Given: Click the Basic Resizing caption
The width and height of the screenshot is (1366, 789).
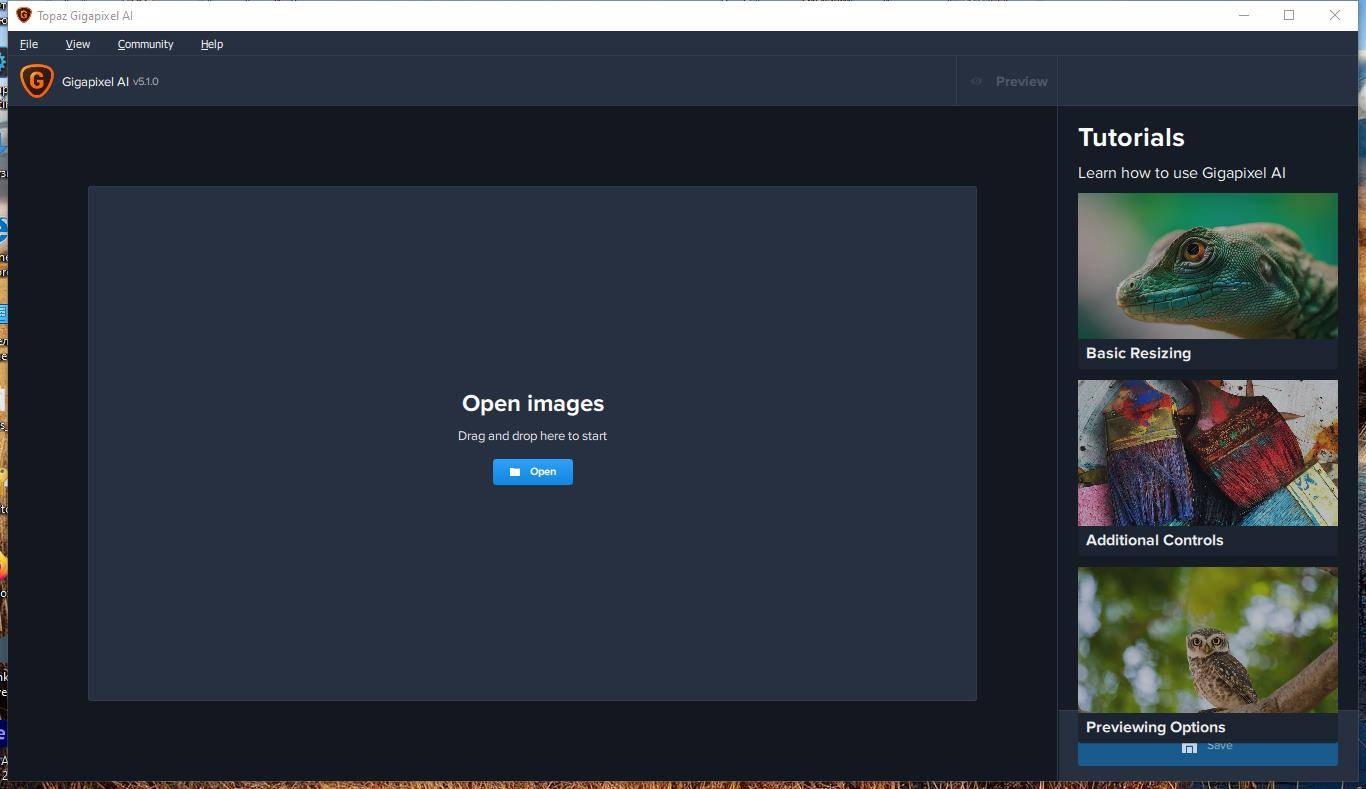Looking at the screenshot, I should [x=1138, y=353].
